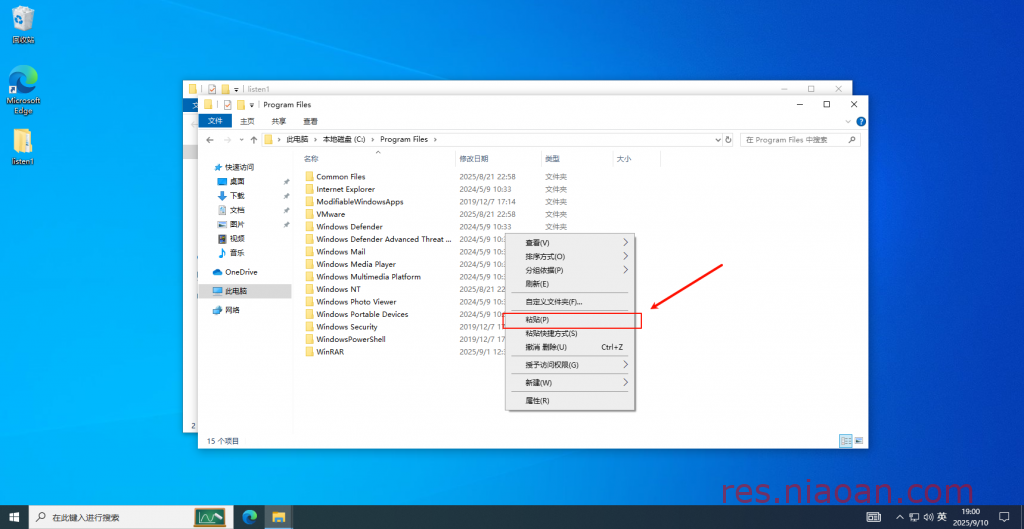Click the Properties checkmark icon in Program Files title bar

227,104
